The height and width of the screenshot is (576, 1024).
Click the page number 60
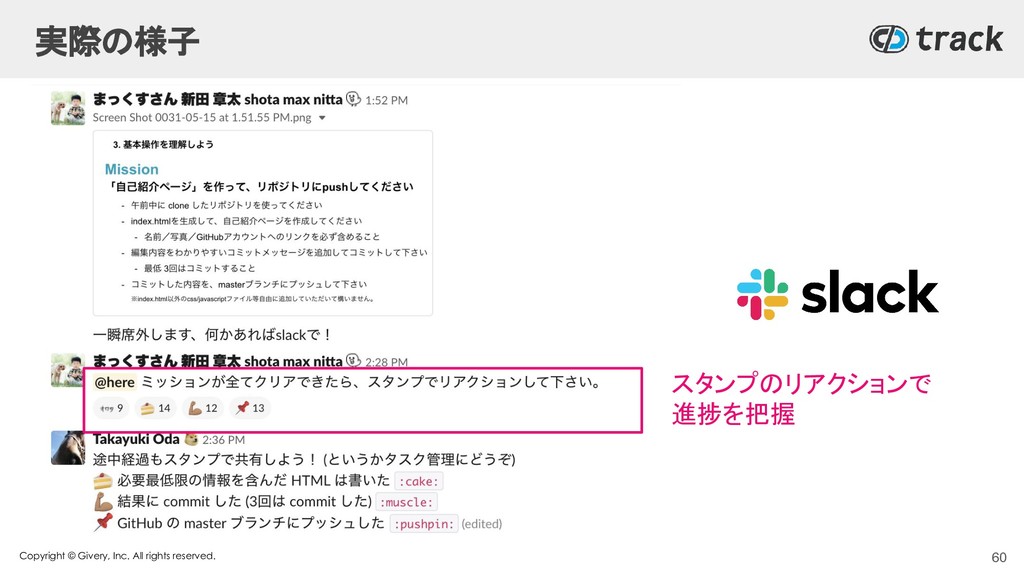[x=999, y=558]
